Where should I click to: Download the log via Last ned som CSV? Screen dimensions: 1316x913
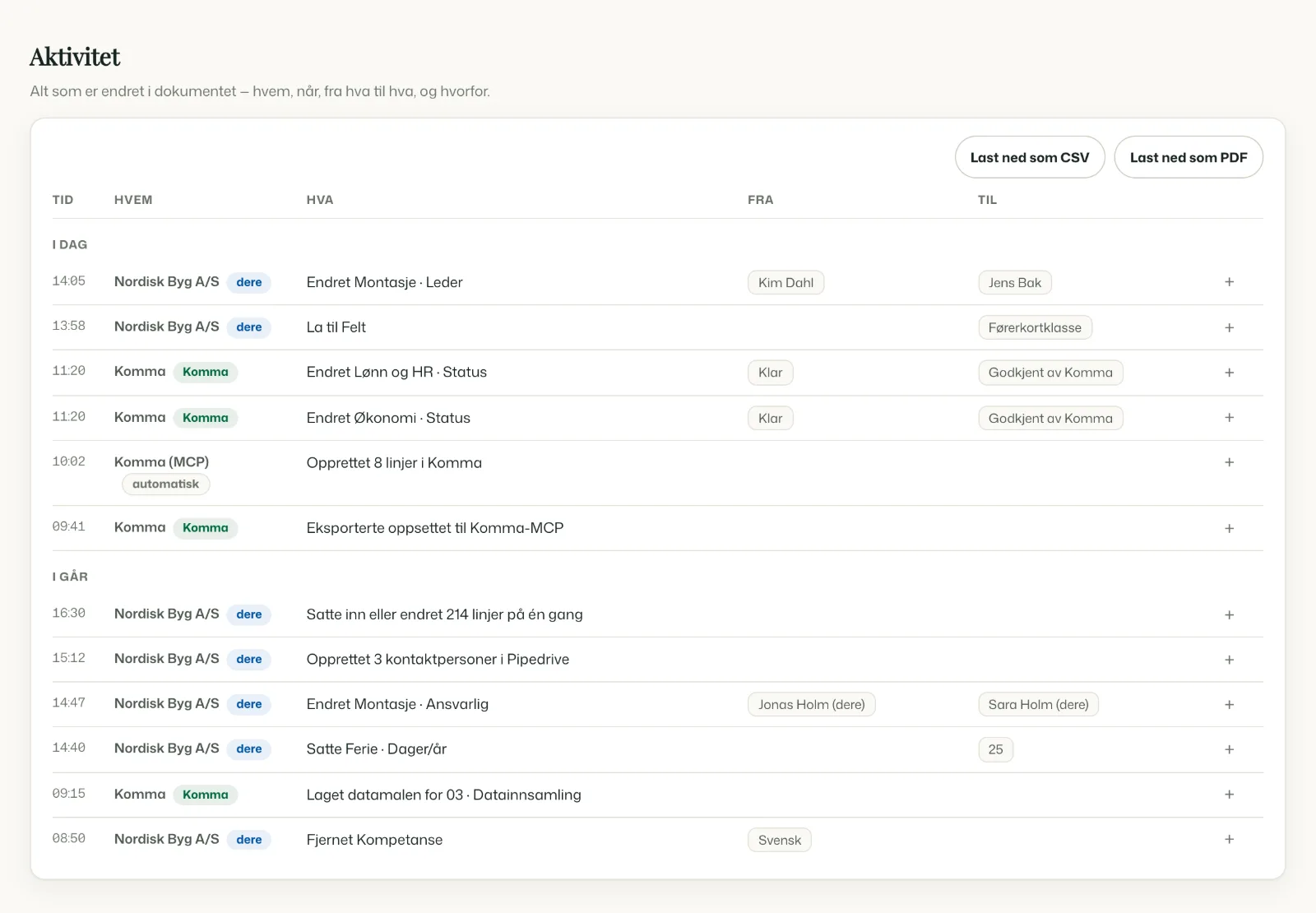click(x=1030, y=157)
